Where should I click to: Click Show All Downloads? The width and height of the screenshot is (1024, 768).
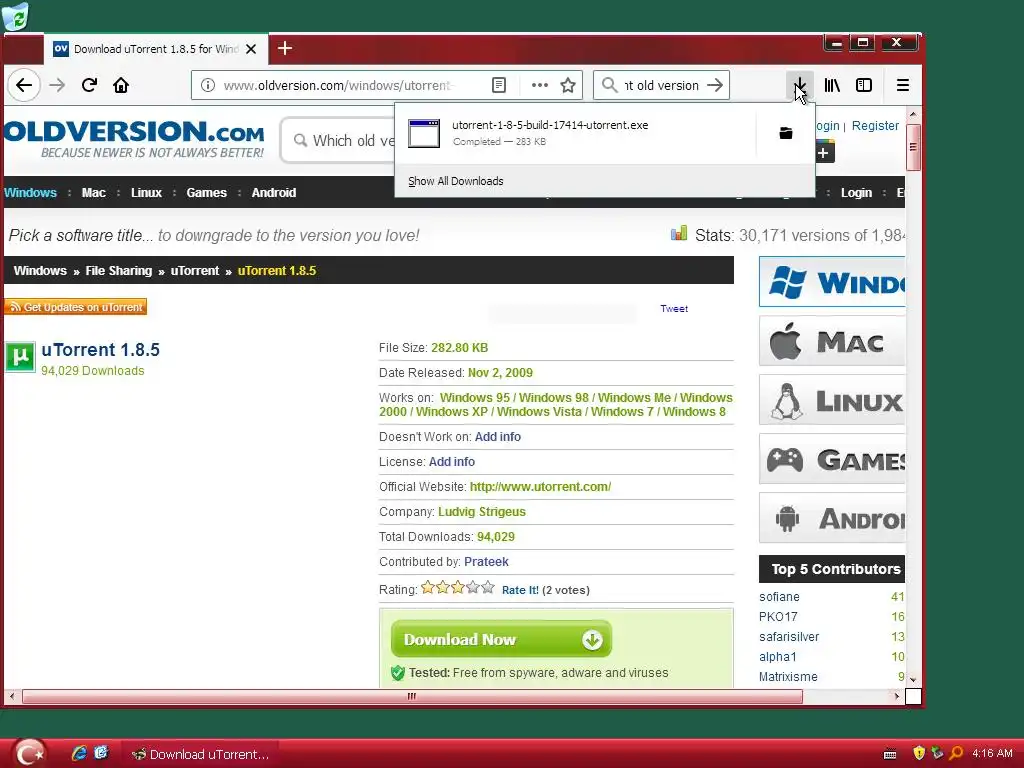coord(456,181)
